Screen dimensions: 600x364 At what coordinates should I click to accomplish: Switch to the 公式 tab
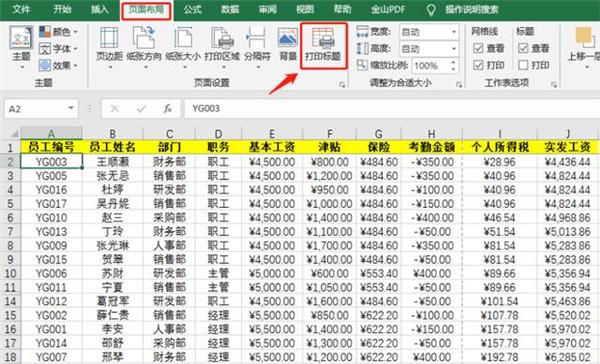tap(192, 9)
